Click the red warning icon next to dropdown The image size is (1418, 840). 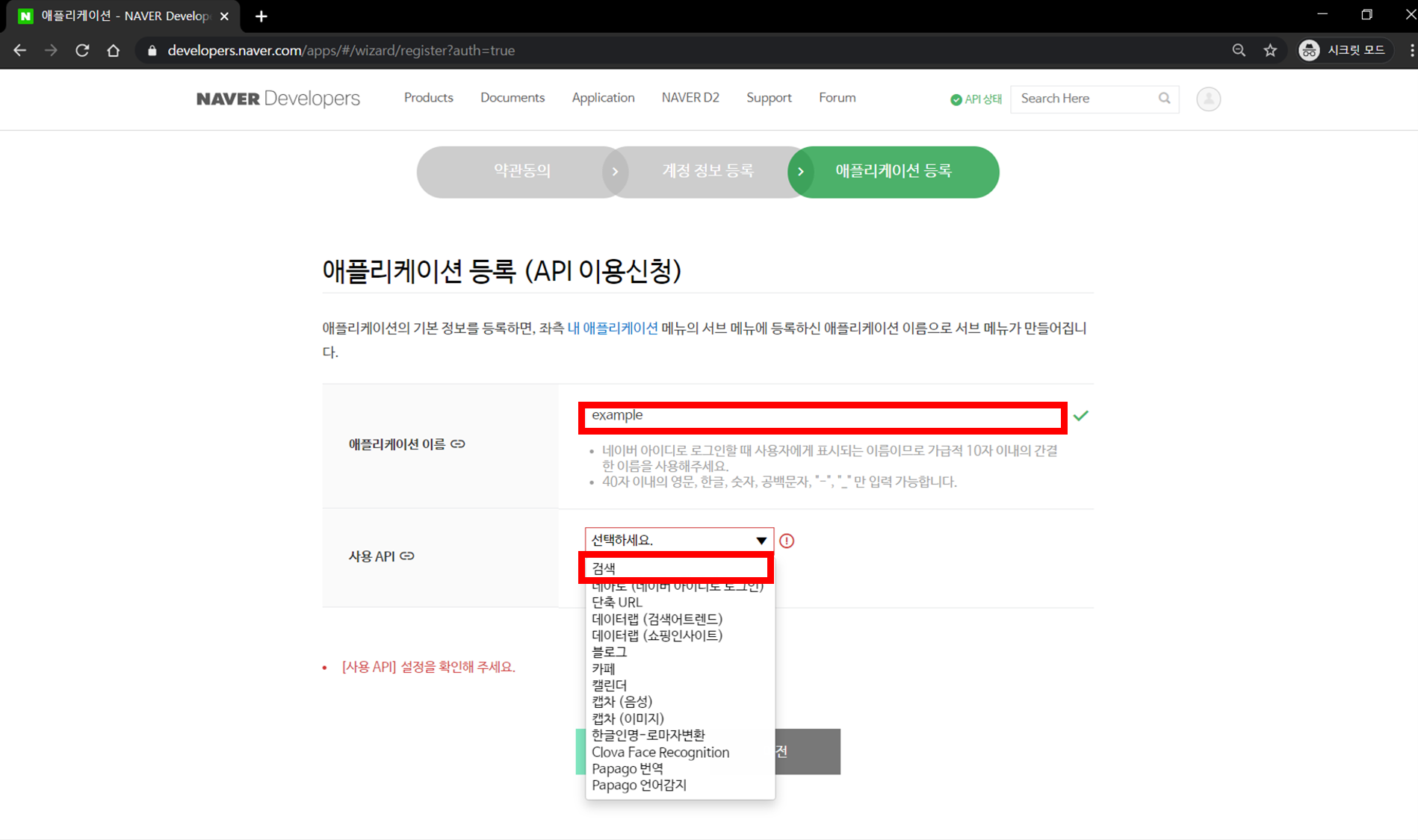(787, 541)
